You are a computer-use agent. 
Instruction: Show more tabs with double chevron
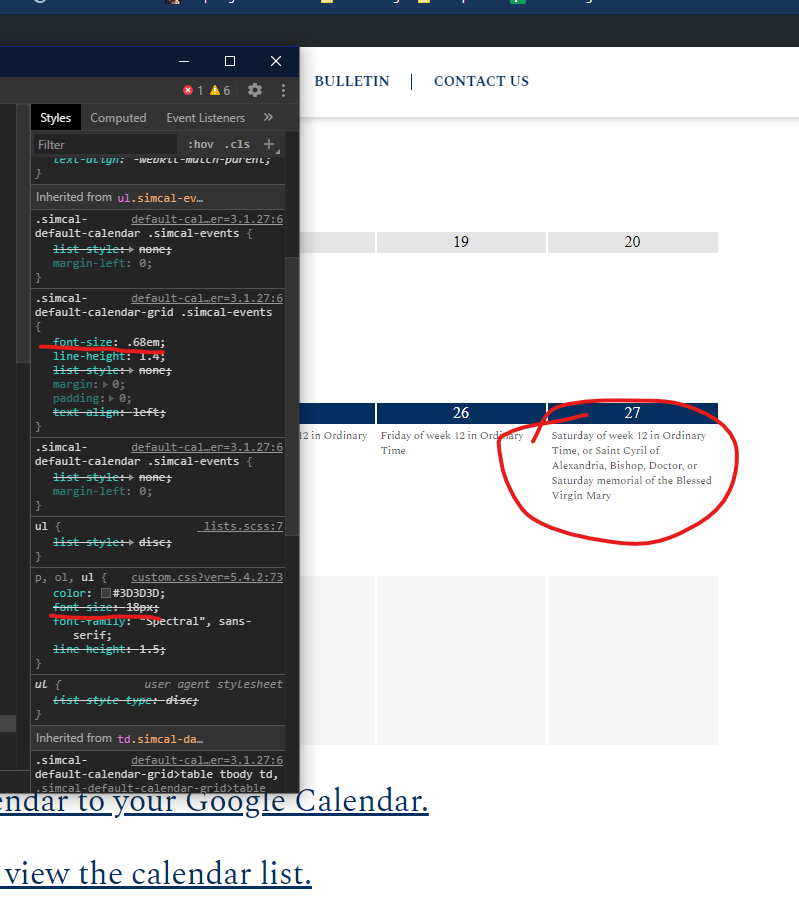tap(268, 117)
